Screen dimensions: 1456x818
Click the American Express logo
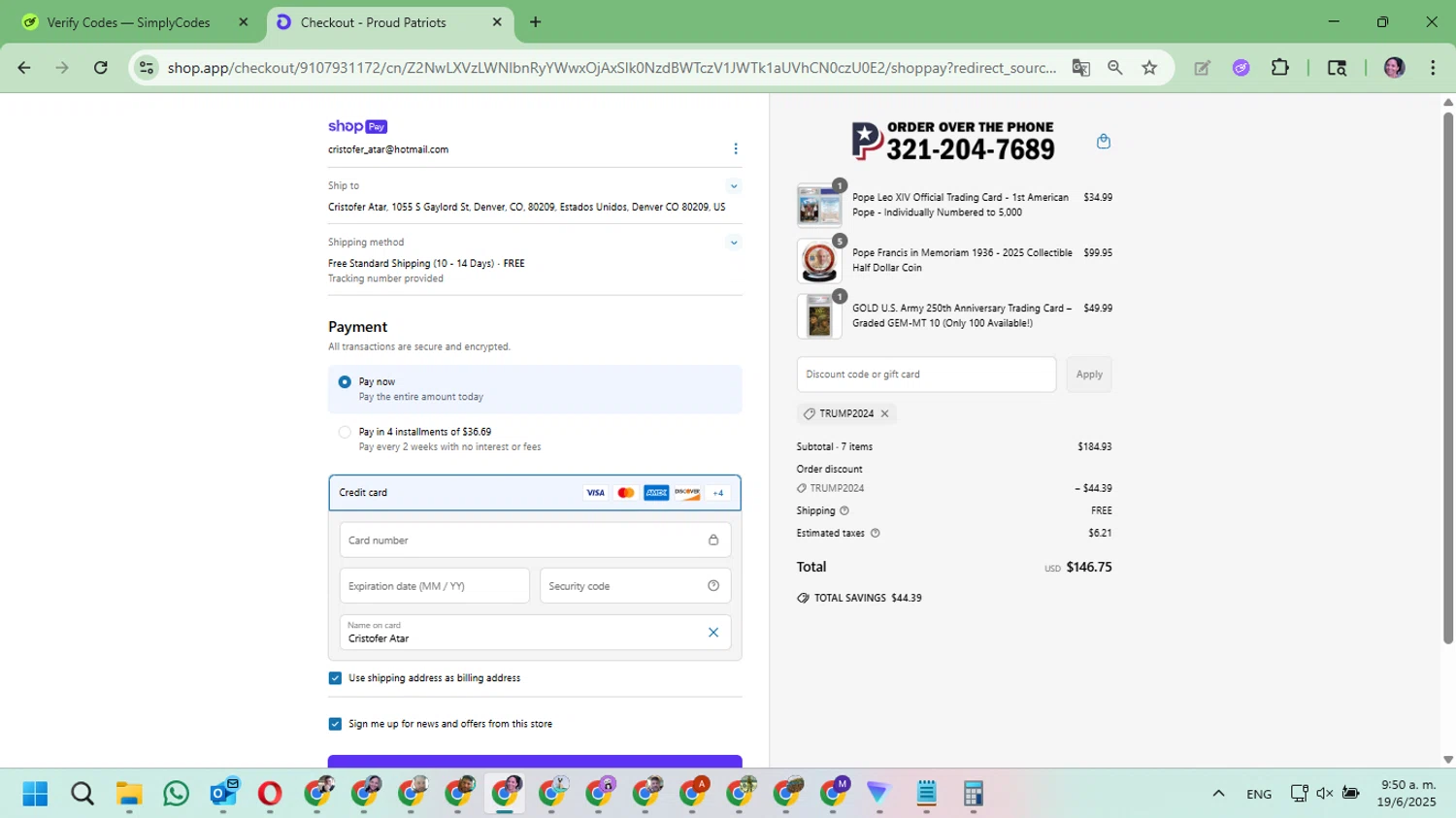(x=656, y=493)
